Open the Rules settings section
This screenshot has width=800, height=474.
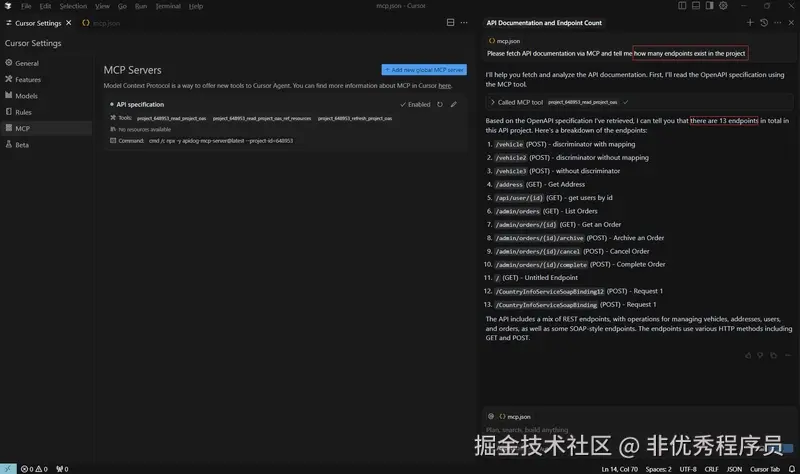point(18,112)
